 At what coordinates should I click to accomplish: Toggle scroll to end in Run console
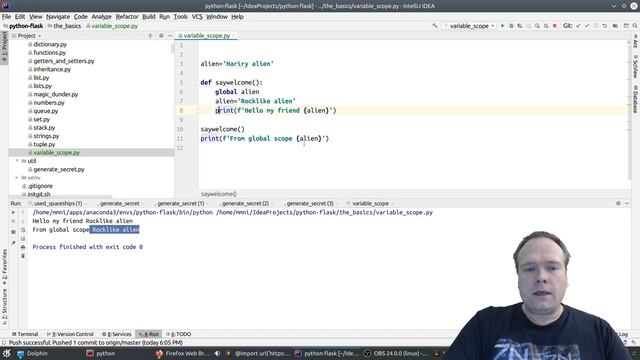[x=23, y=238]
